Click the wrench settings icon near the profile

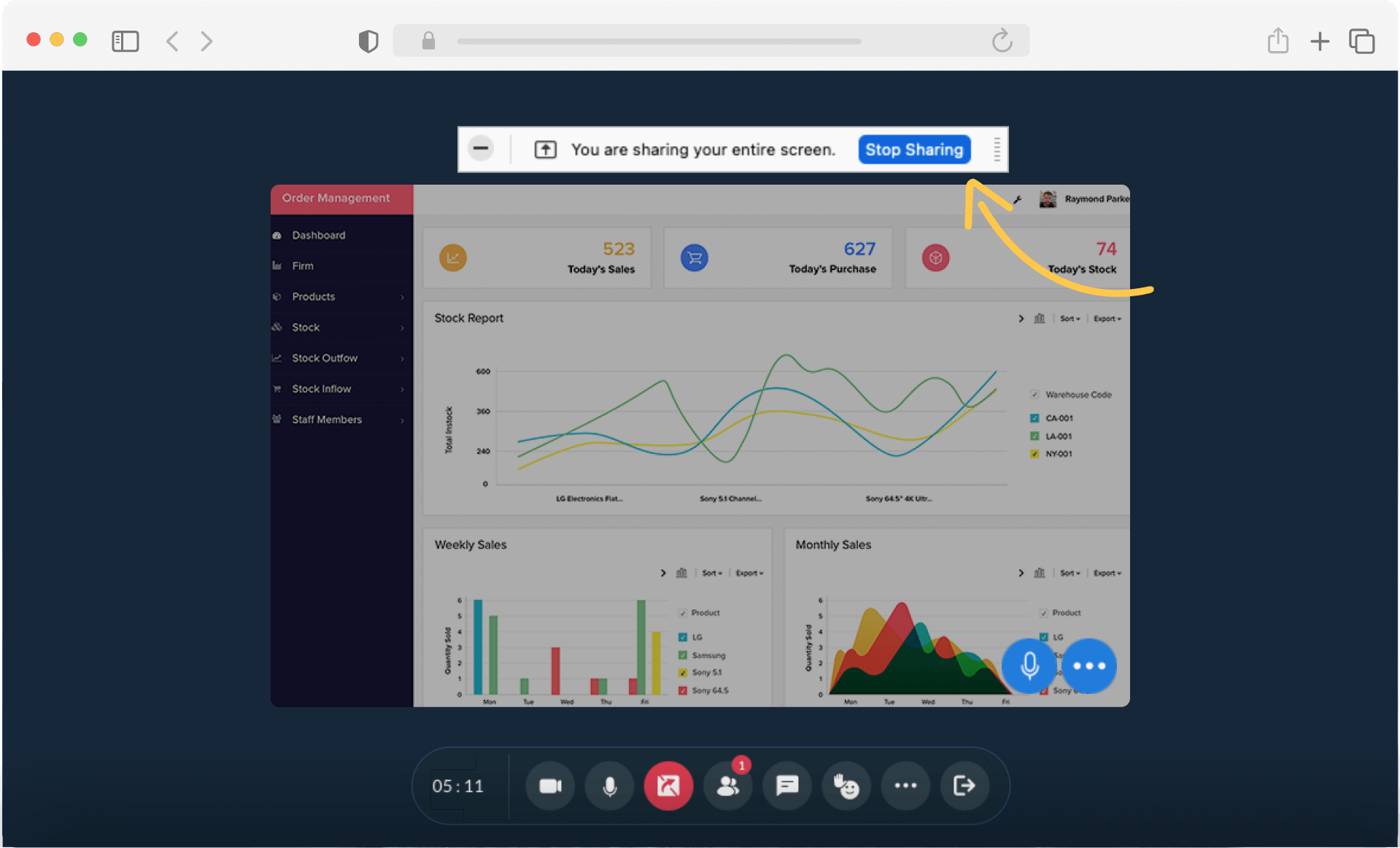[1018, 199]
